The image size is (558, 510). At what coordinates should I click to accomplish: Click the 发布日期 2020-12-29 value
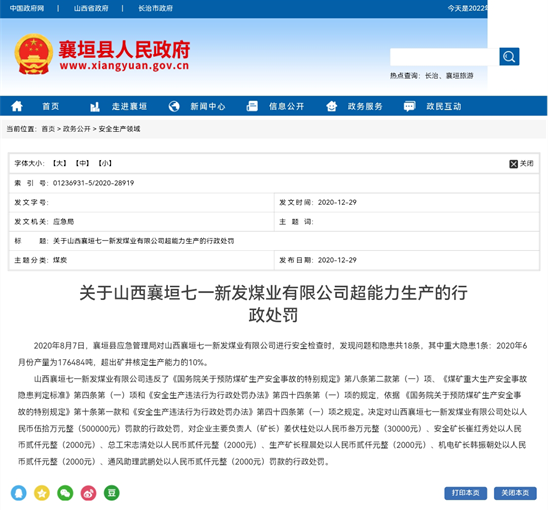pyautogui.click(x=337, y=260)
